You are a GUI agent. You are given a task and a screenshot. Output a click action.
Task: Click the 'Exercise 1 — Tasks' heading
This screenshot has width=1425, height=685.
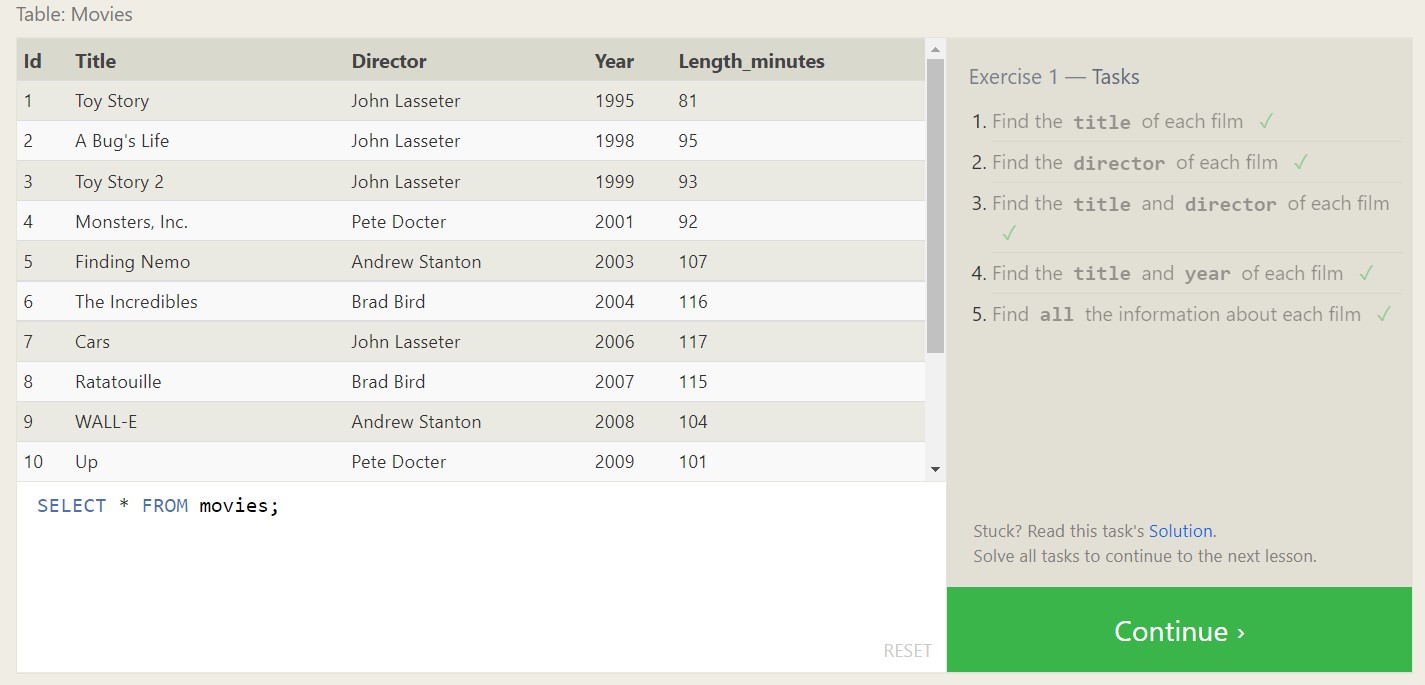click(x=1054, y=77)
